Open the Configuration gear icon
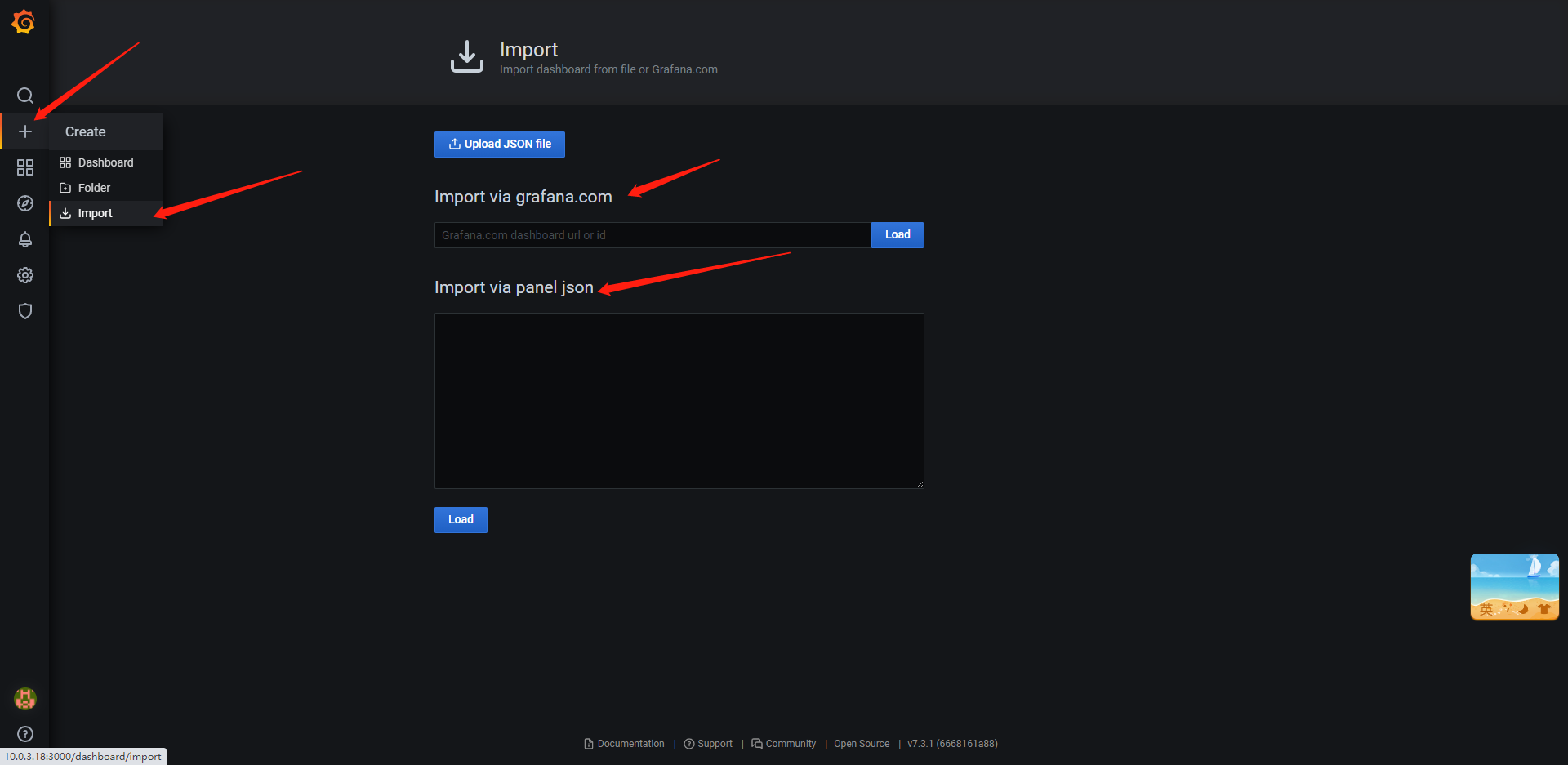The image size is (1568, 765). point(25,275)
